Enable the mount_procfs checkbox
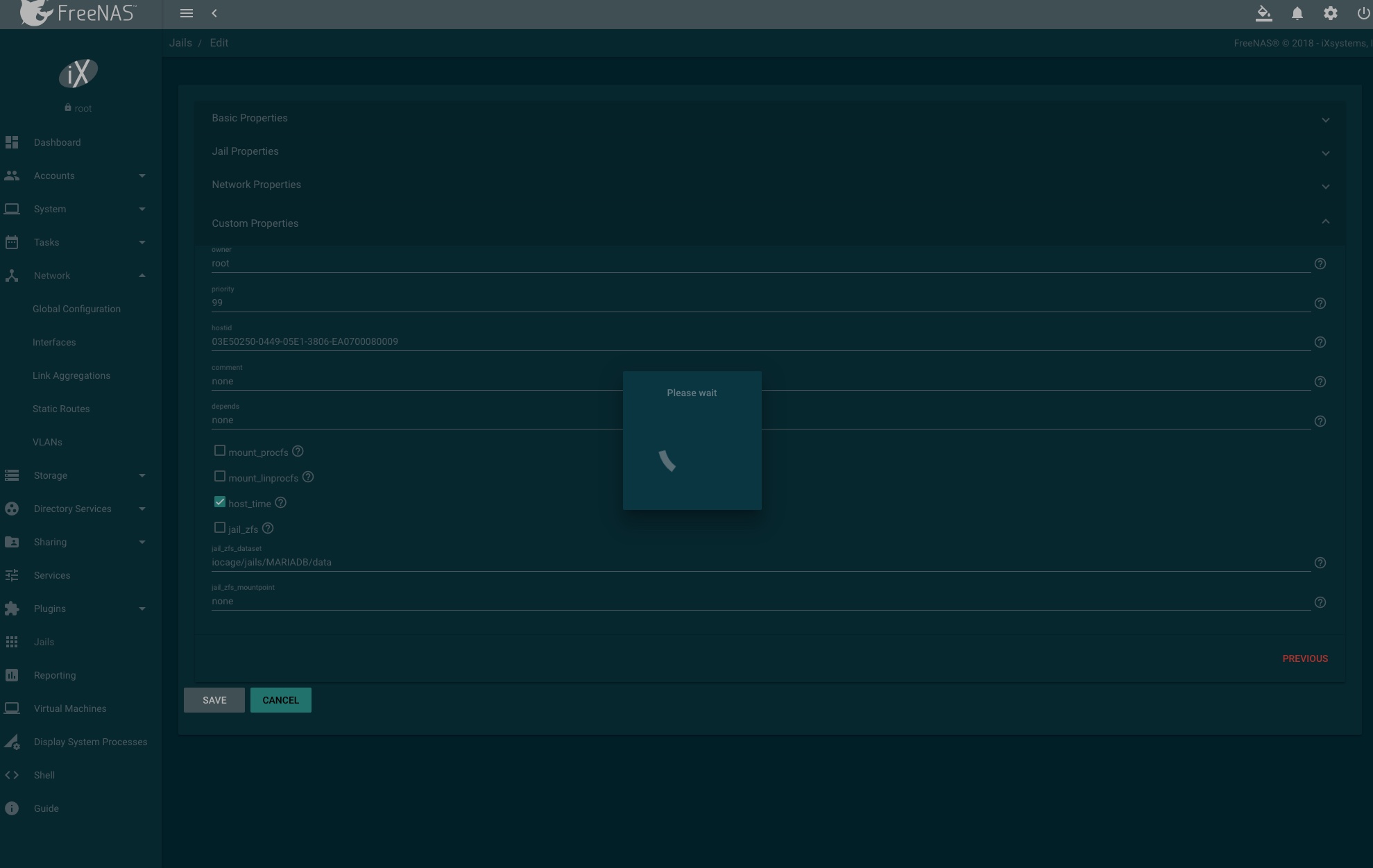1373x868 pixels. pos(220,451)
